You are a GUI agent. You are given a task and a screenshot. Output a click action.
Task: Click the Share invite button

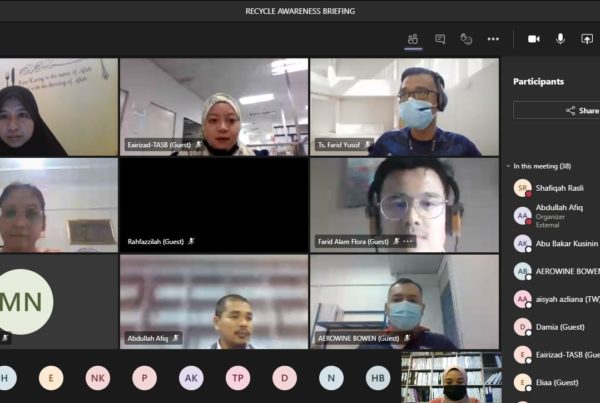[557, 111]
